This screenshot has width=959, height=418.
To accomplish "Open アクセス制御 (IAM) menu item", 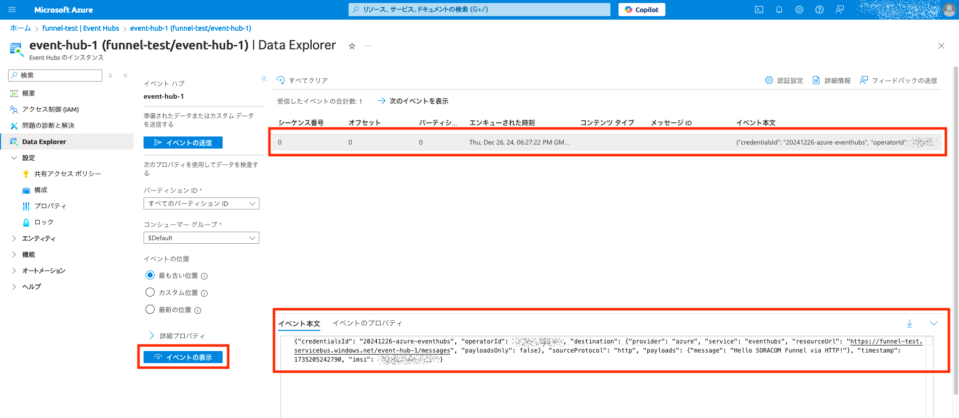I will [50, 110].
